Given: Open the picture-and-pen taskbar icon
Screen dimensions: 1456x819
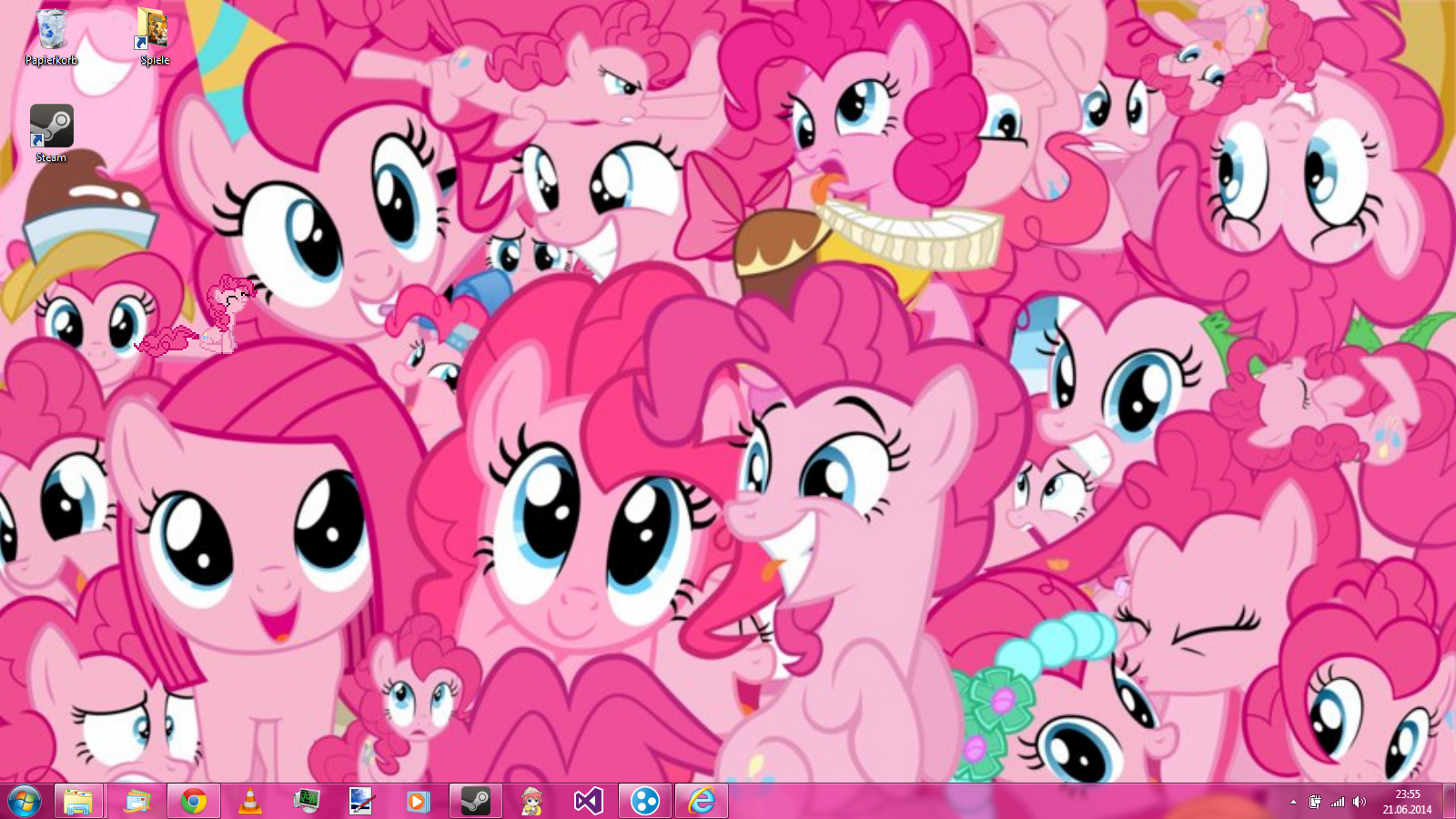Looking at the screenshot, I should (361, 802).
